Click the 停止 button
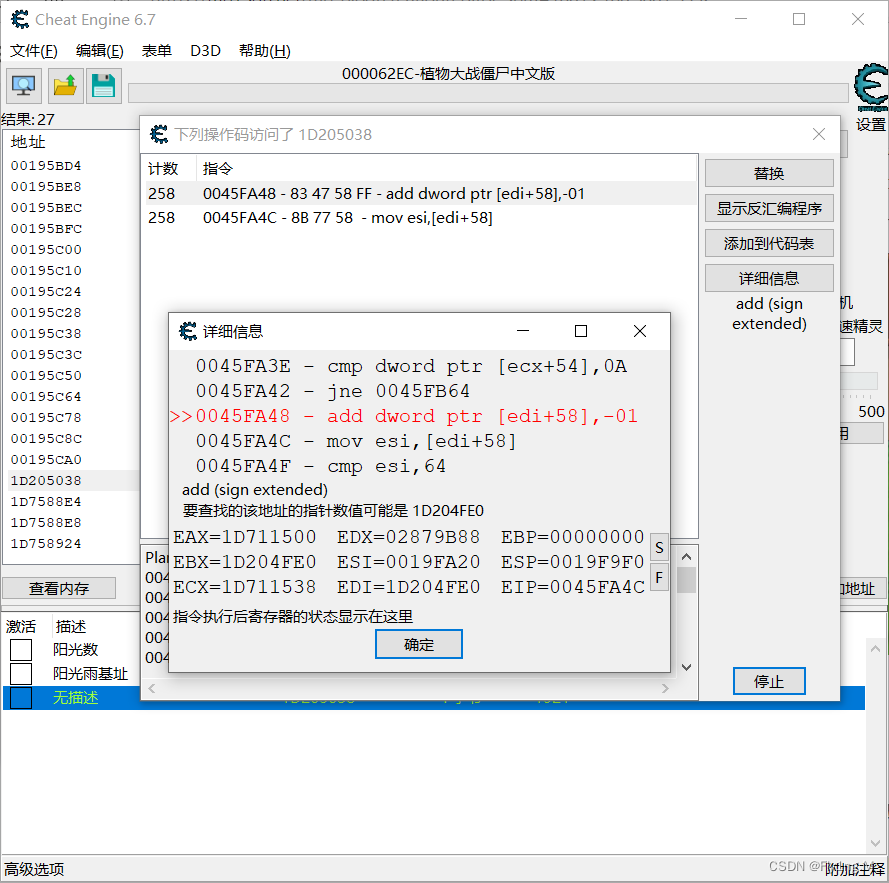The height and width of the screenshot is (883, 889). coord(769,681)
